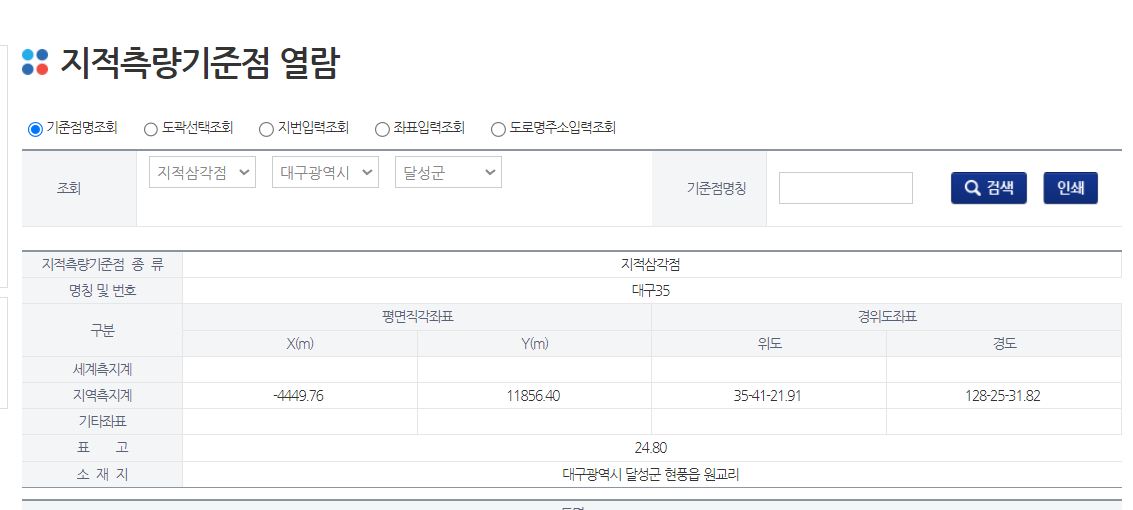Select the 도곽선택조회 radio option
This screenshot has width=1133, height=510.
point(150,129)
